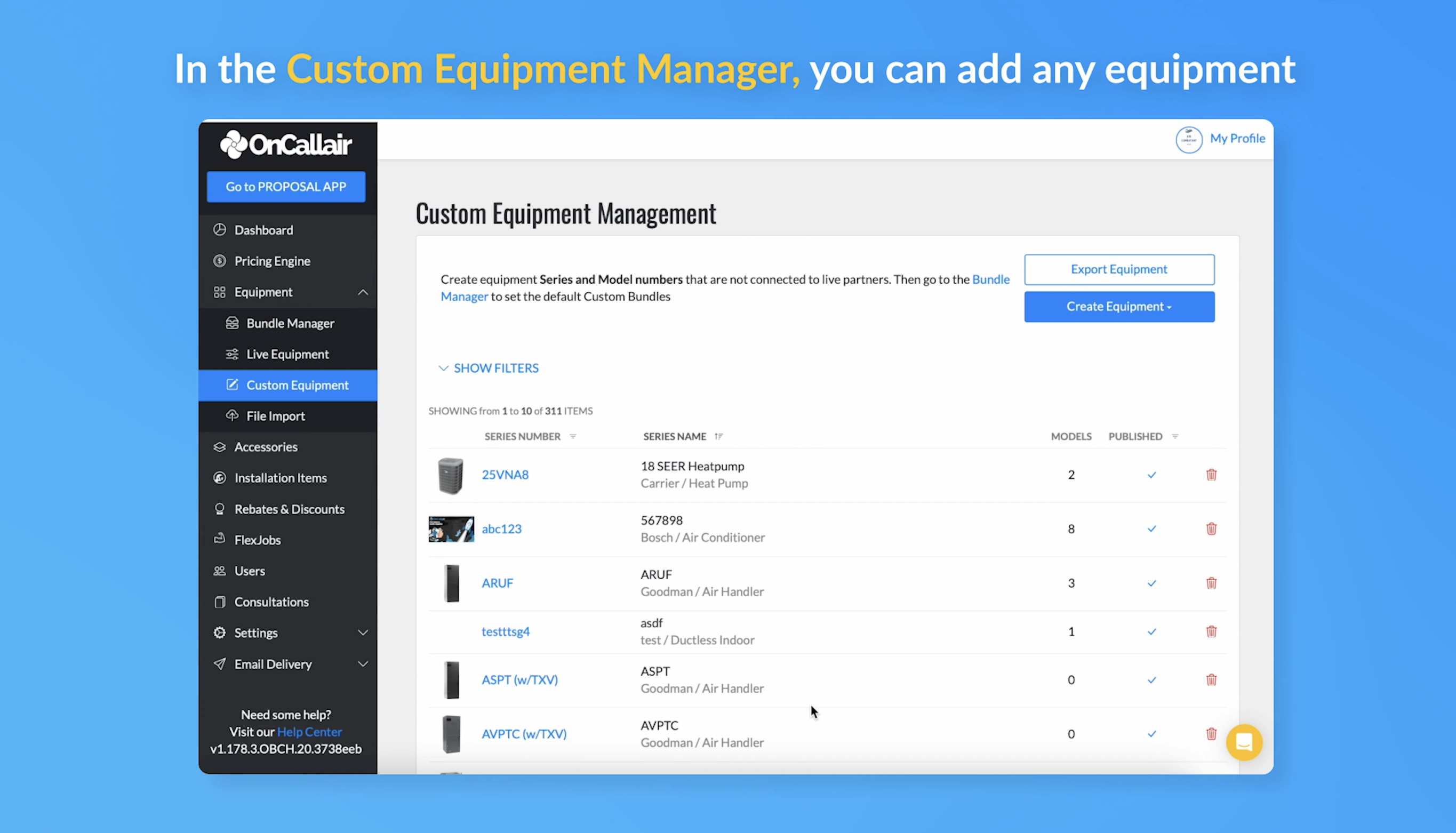The width and height of the screenshot is (1456, 833).
Task: Follow the Bundle Manager link in the description
Action: click(725, 288)
